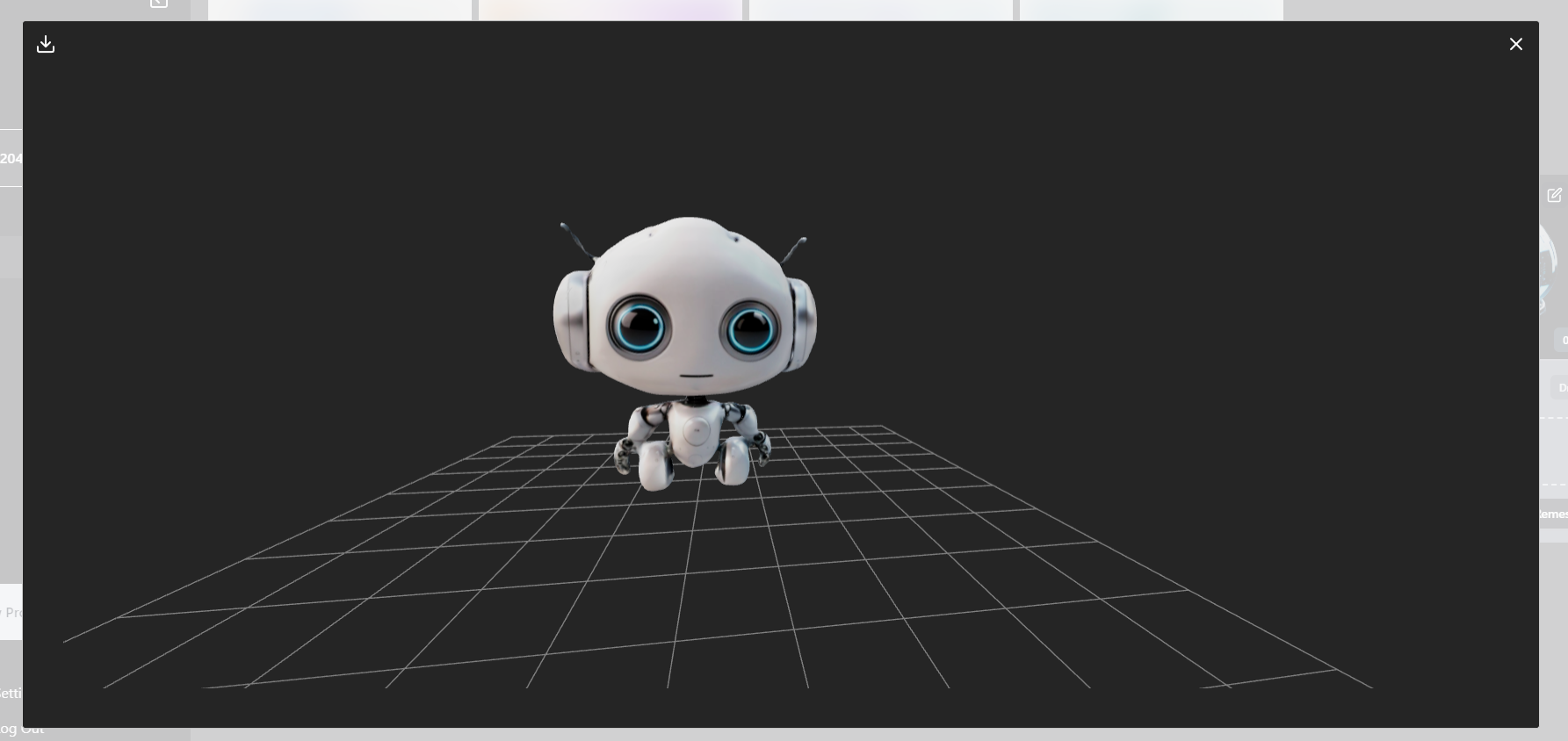The image size is (1568, 741).
Task: Click the robot's left blue eye
Action: (x=639, y=326)
